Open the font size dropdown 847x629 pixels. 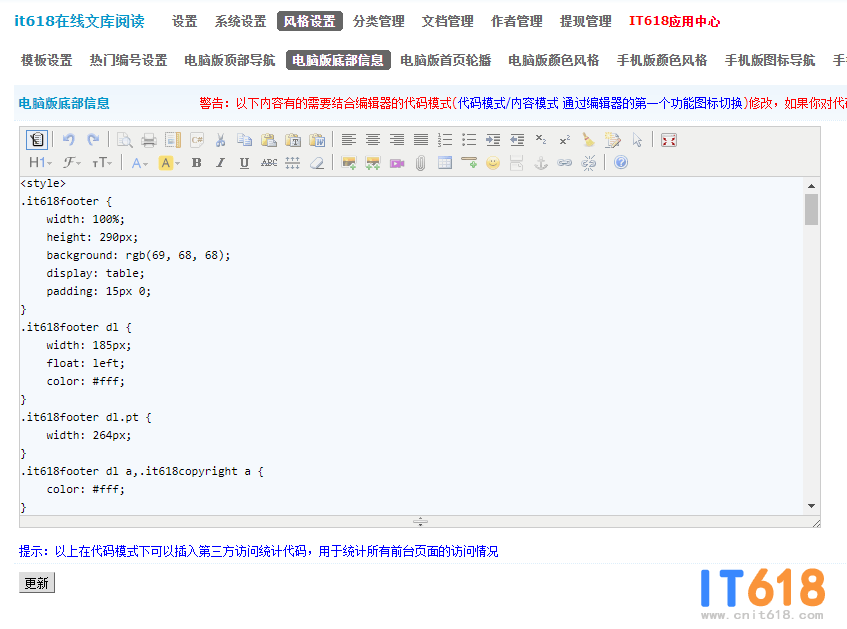(102, 163)
